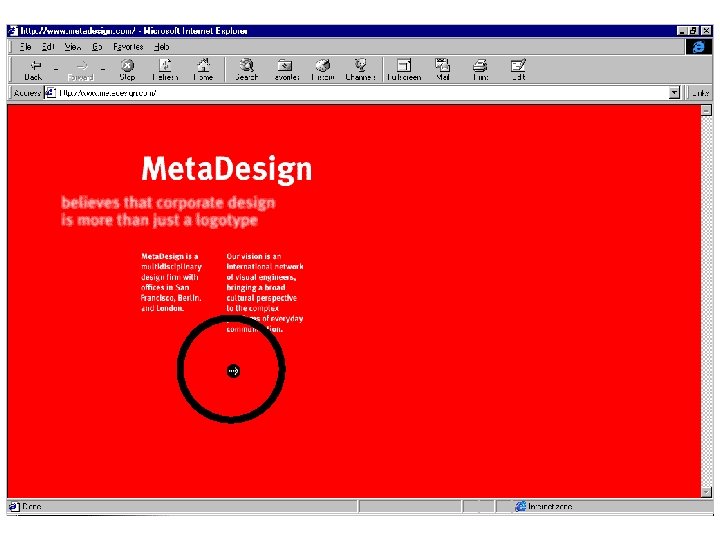The width and height of the screenshot is (720, 540).
Task: Show the History toolbar button
Action: [x=323, y=70]
